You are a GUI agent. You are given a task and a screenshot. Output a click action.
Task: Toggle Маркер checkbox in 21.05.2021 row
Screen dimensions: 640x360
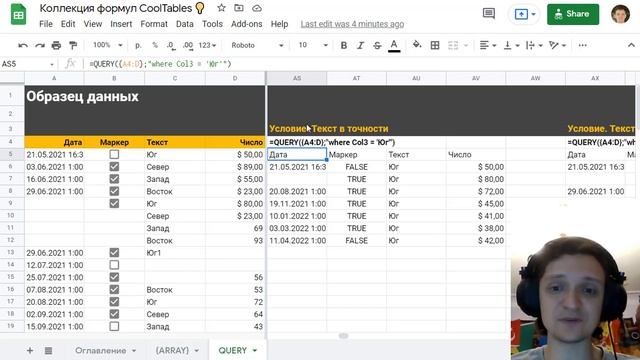114,154
